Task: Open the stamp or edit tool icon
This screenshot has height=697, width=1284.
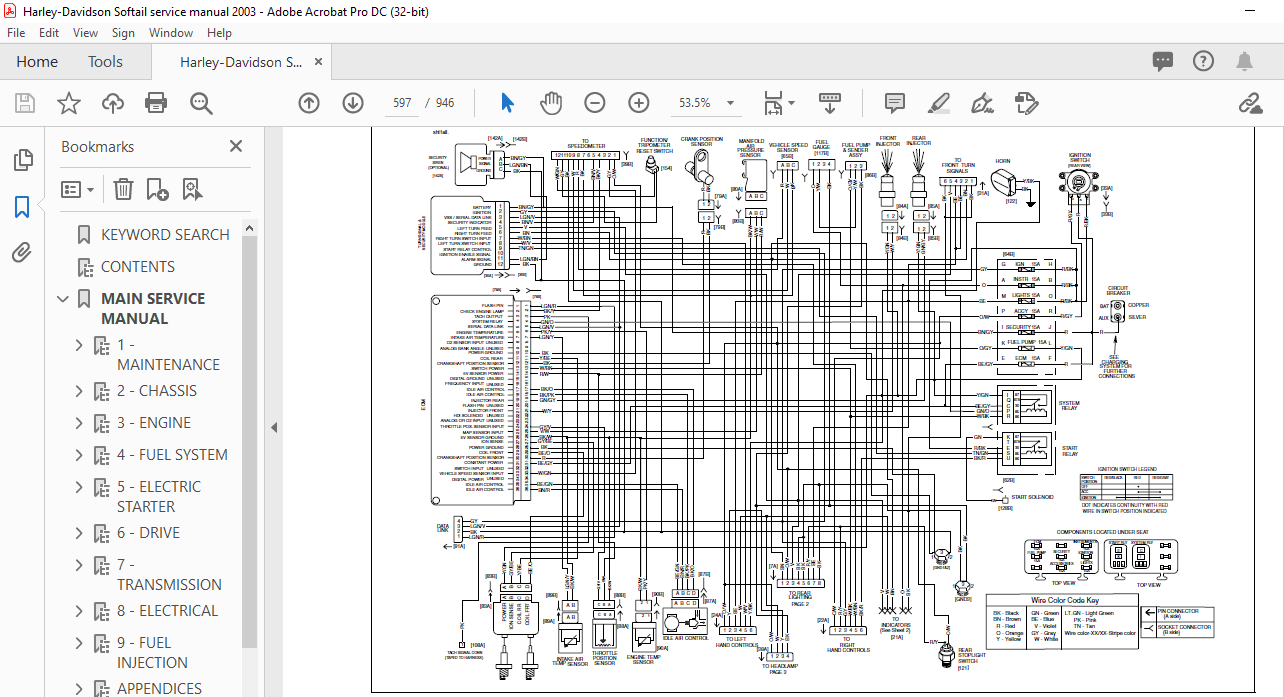Action: pyautogui.click(x=1025, y=103)
